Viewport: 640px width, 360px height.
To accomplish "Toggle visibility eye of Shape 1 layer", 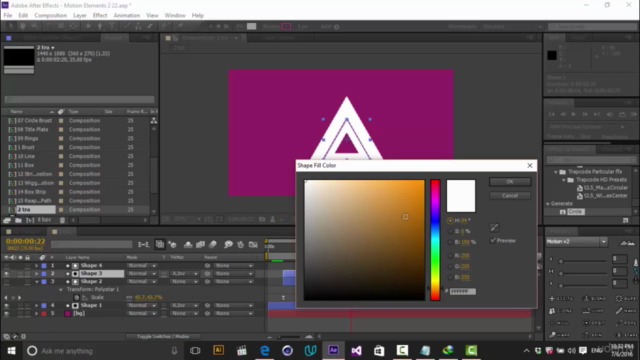I will tap(7, 305).
